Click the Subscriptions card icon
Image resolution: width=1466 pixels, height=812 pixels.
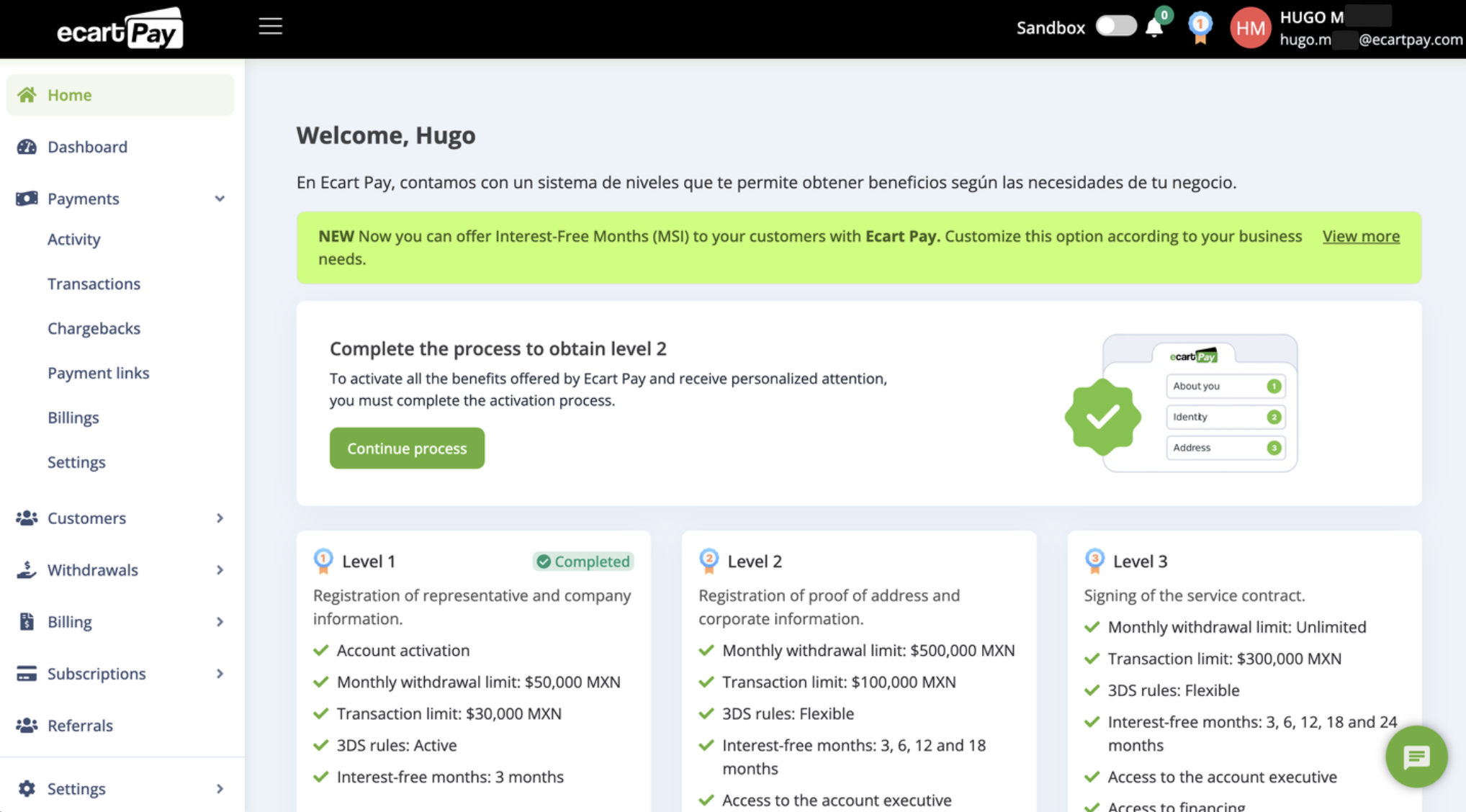[x=27, y=674]
